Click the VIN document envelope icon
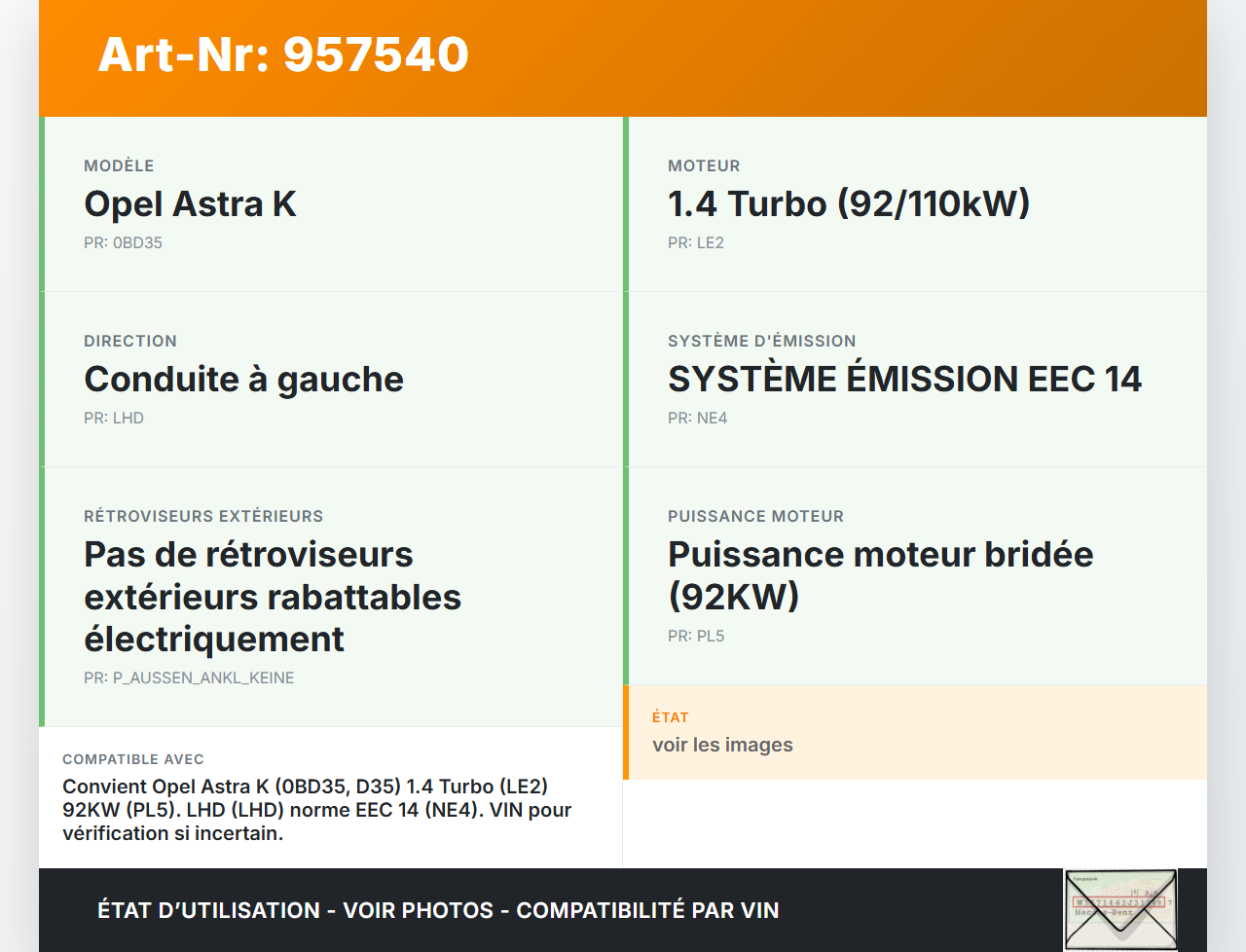The image size is (1246, 952). tap(1120, 908)
